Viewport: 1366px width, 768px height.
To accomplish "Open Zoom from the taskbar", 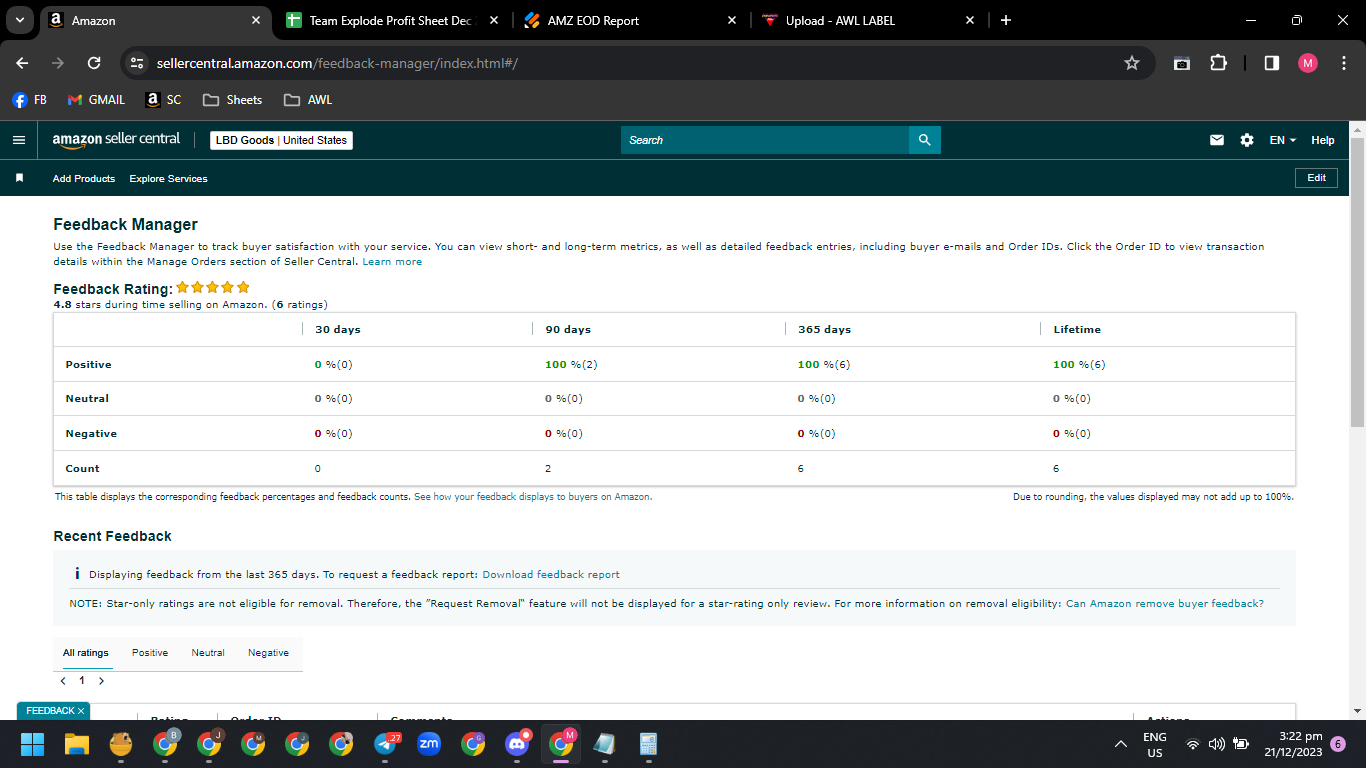I will pyautogui.click(x=429, y=744).
